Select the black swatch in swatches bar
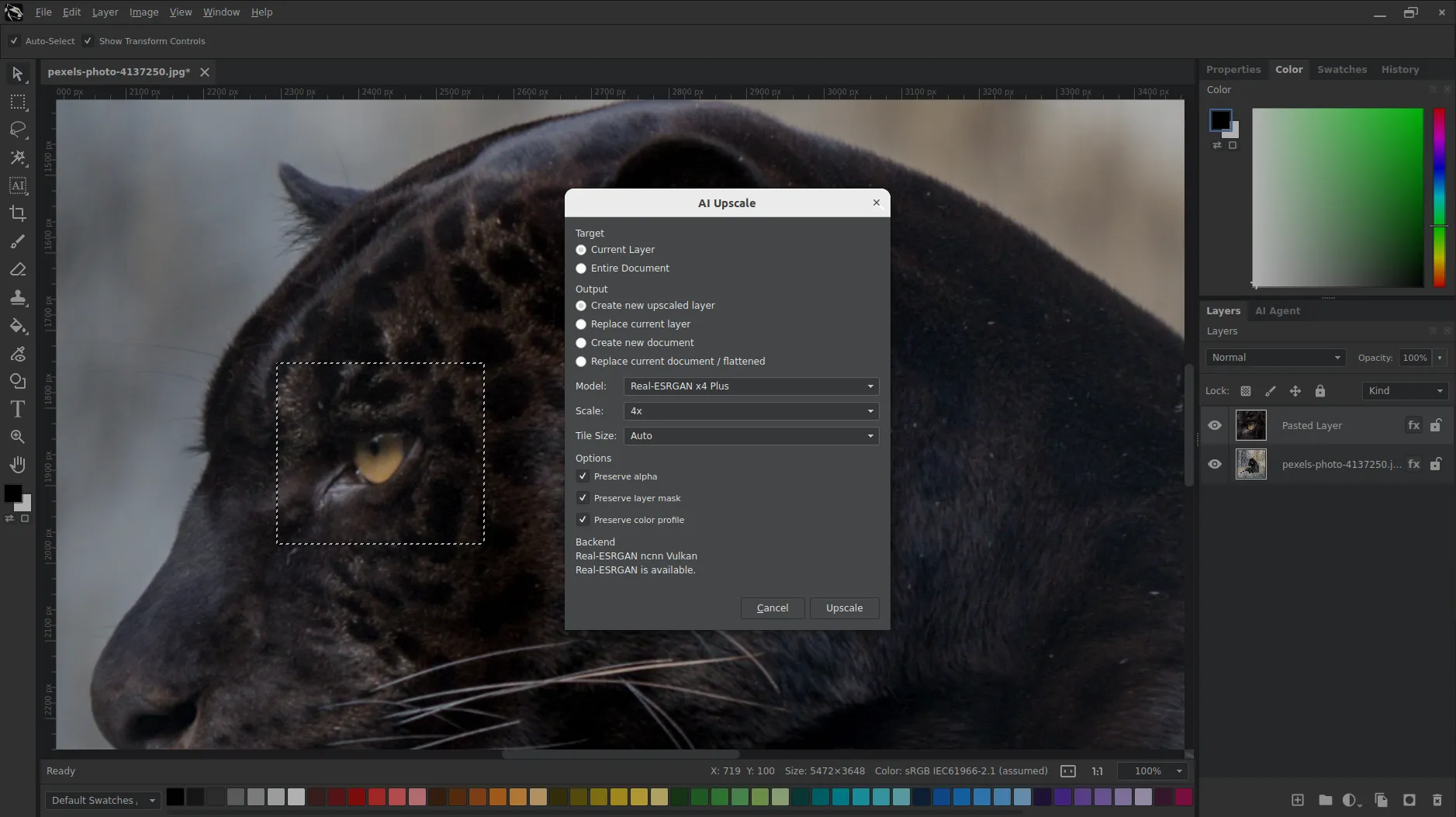 pyautogui.click(x=175, y=797)
